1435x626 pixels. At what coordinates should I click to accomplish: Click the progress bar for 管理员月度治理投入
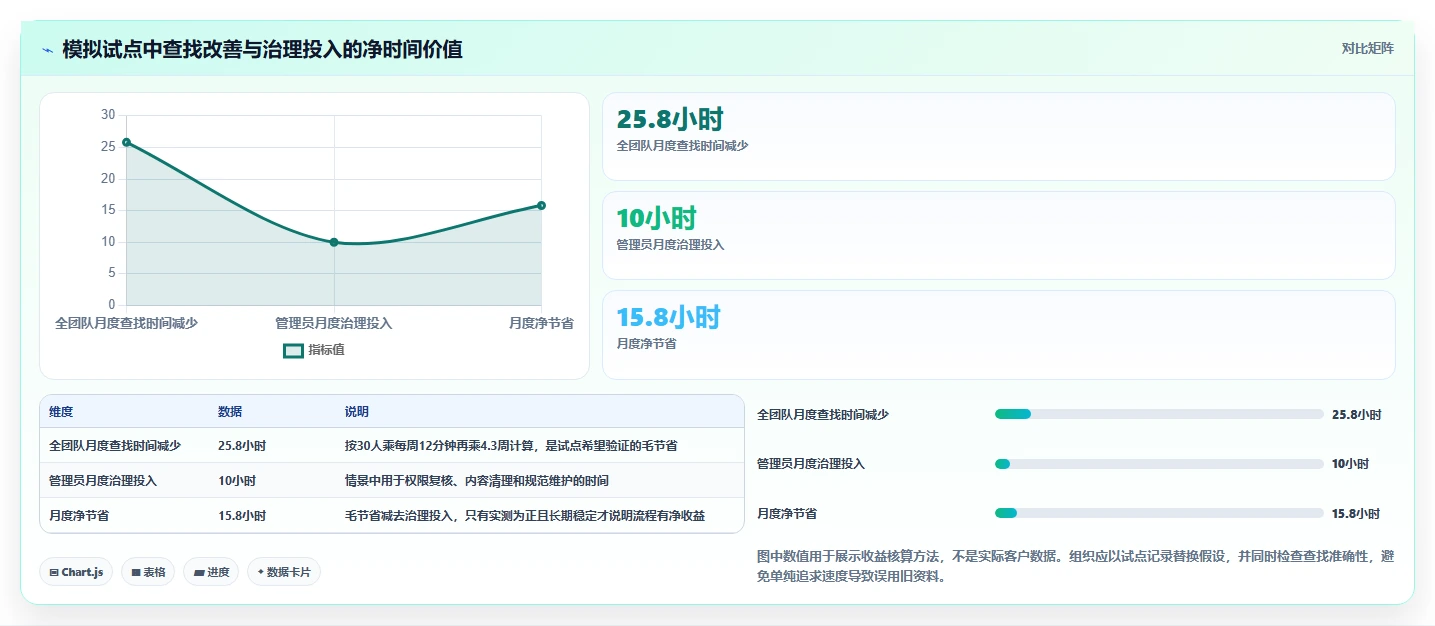(x=1159, y=464)
